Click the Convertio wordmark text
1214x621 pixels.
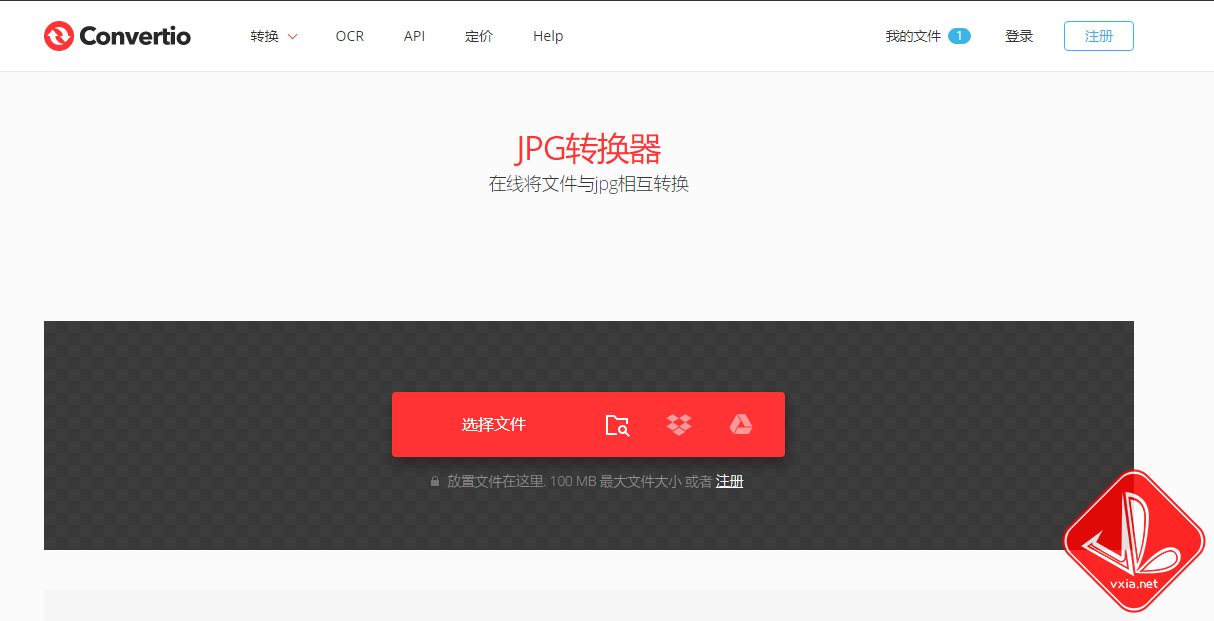pos(134,36)
